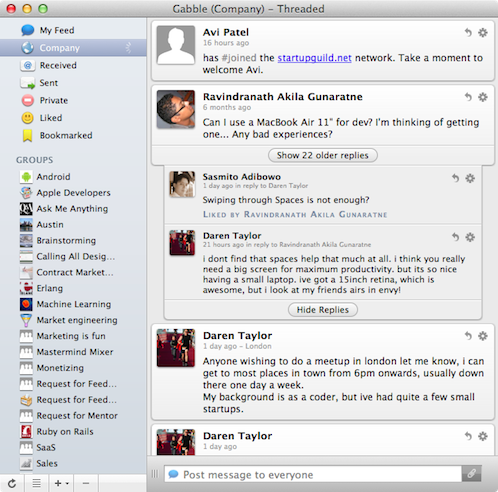
Task: Show Liked messages
Action: coord(73,118)
